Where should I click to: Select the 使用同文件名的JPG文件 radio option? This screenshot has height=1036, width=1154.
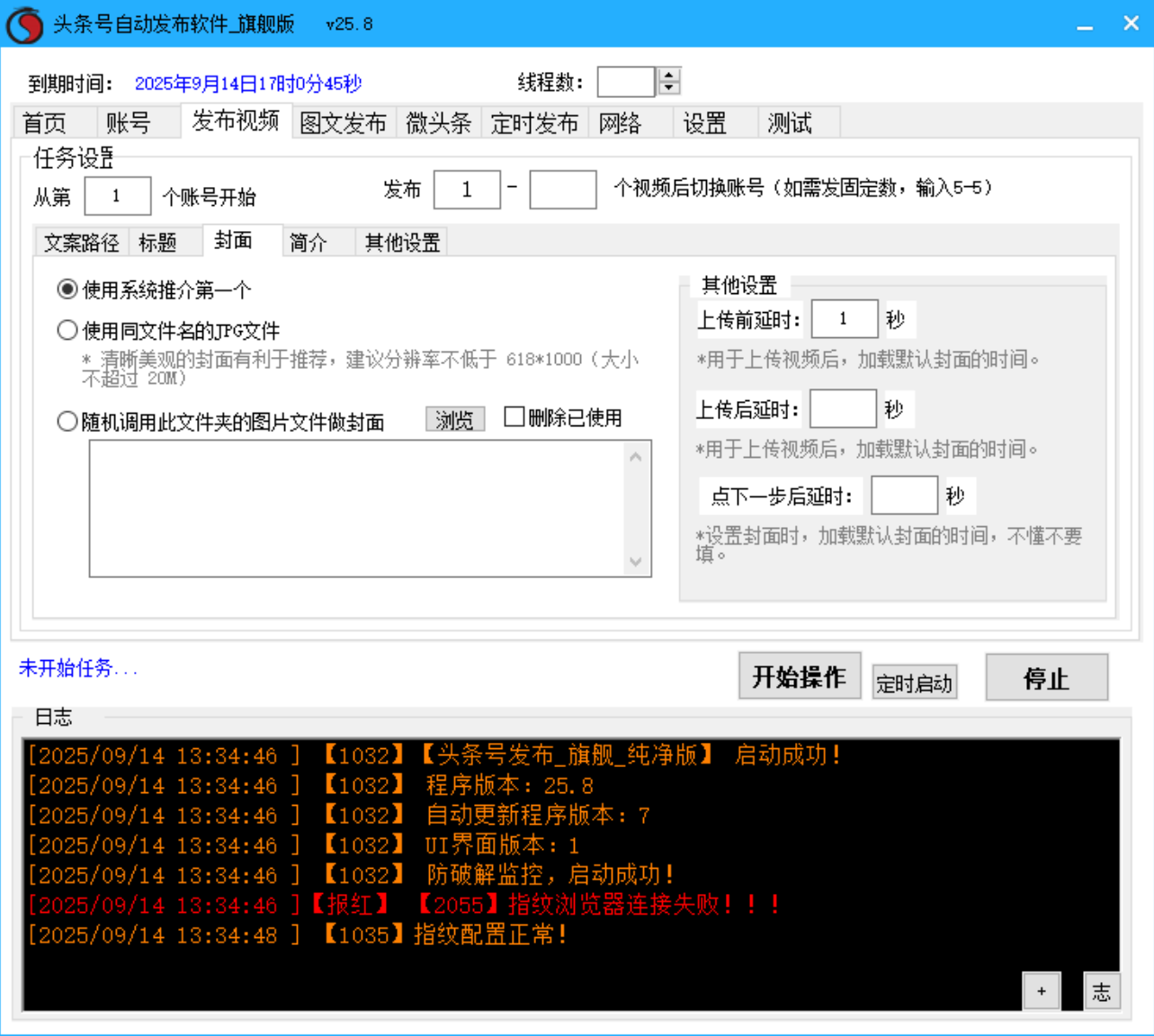point(67,330)
